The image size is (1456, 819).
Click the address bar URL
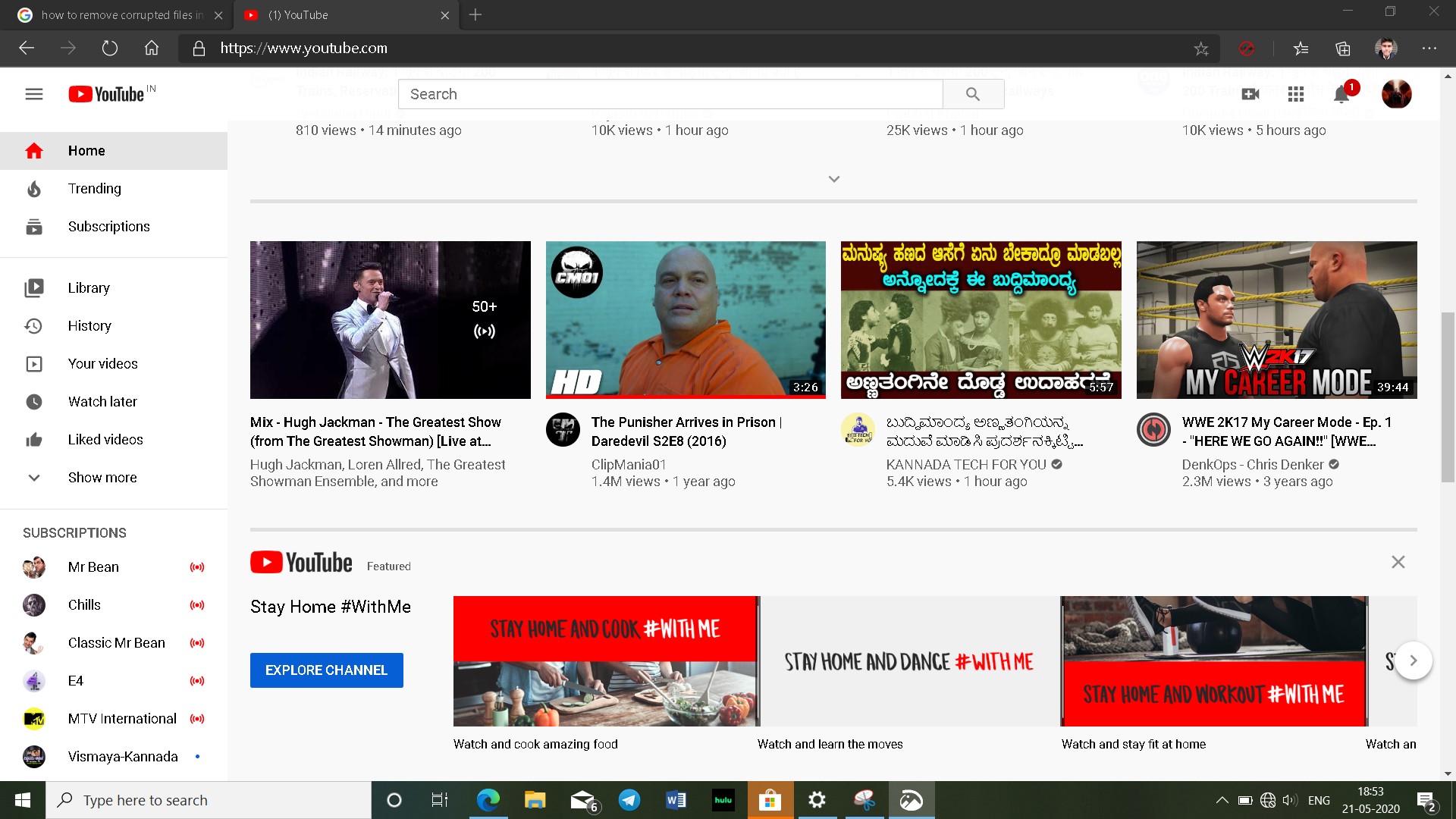coord(304,49)
